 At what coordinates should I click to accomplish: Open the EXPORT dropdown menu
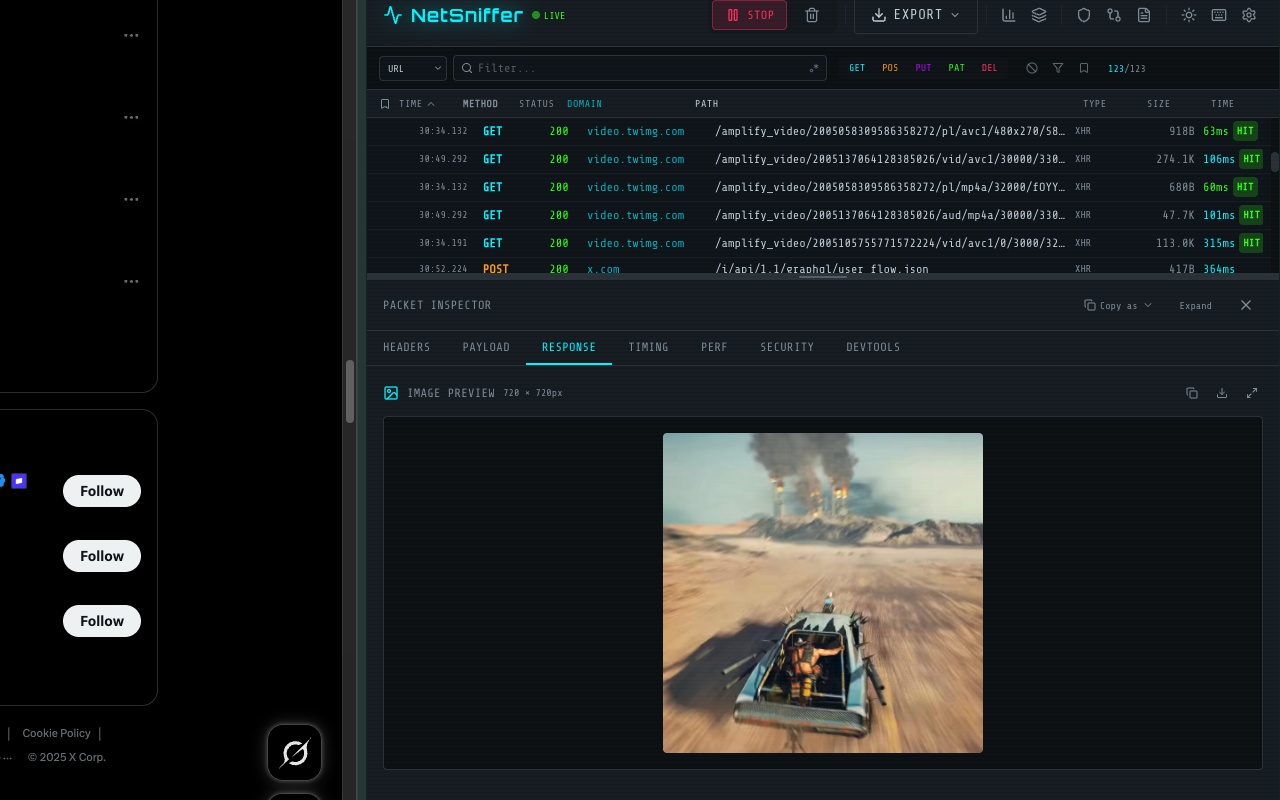click(x=915, y=15)
